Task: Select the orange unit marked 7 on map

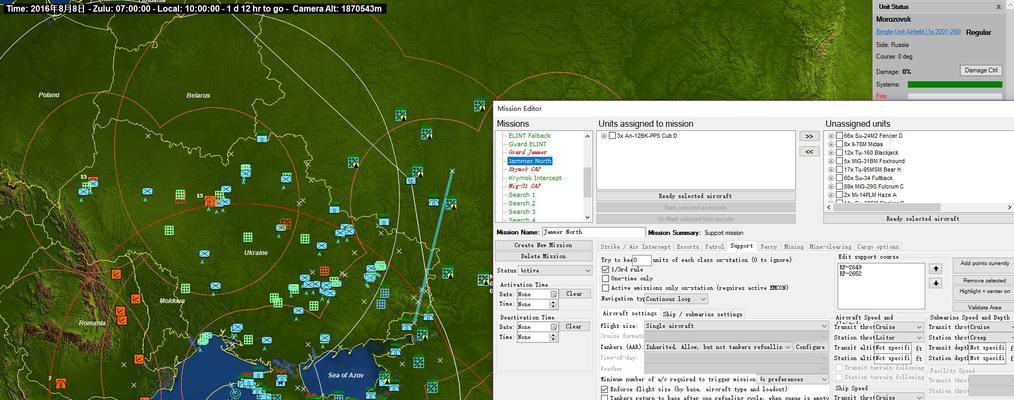Action: [x=61, y=383]
